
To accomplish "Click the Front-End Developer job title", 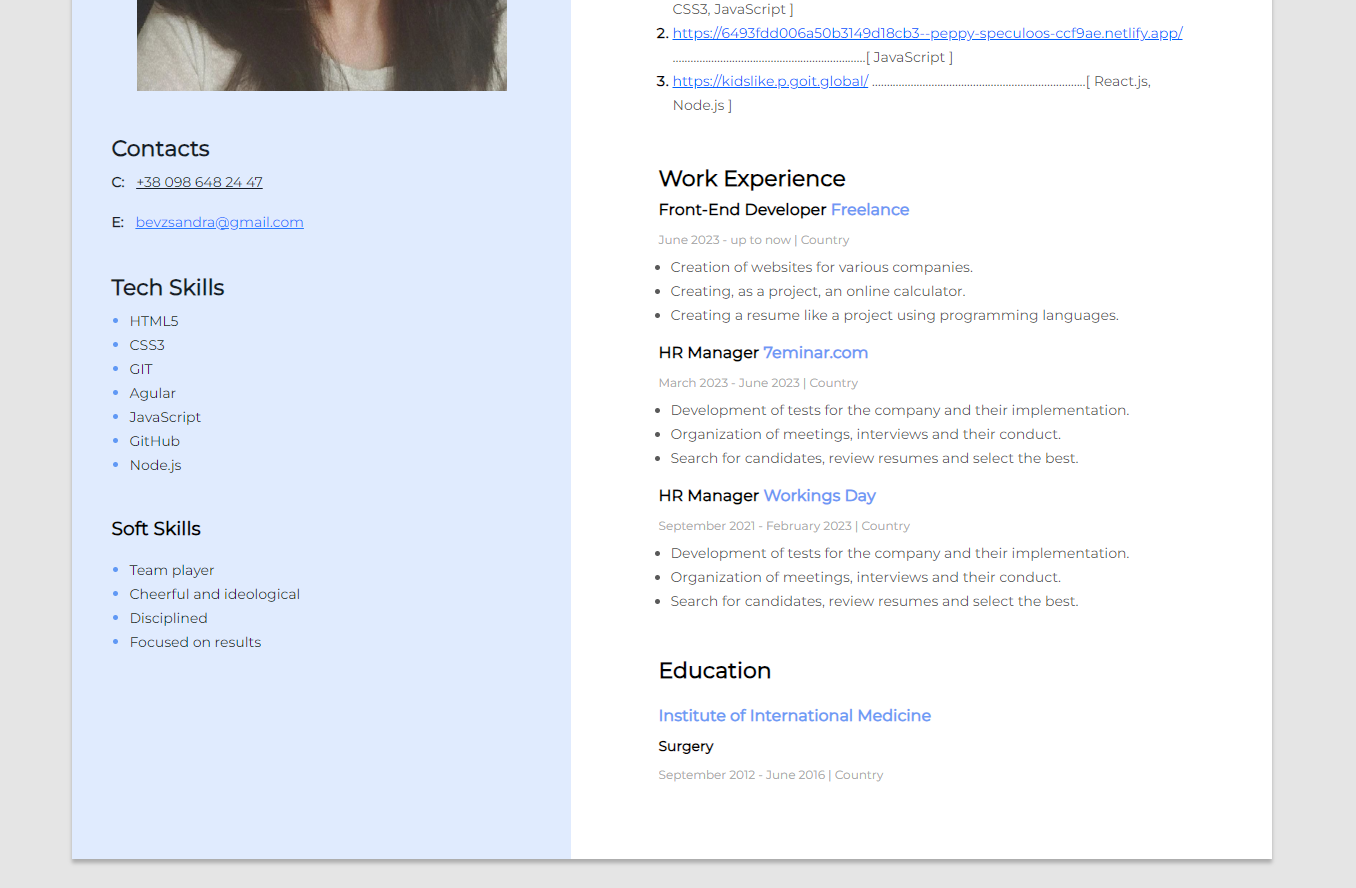I will pos(742,209).
